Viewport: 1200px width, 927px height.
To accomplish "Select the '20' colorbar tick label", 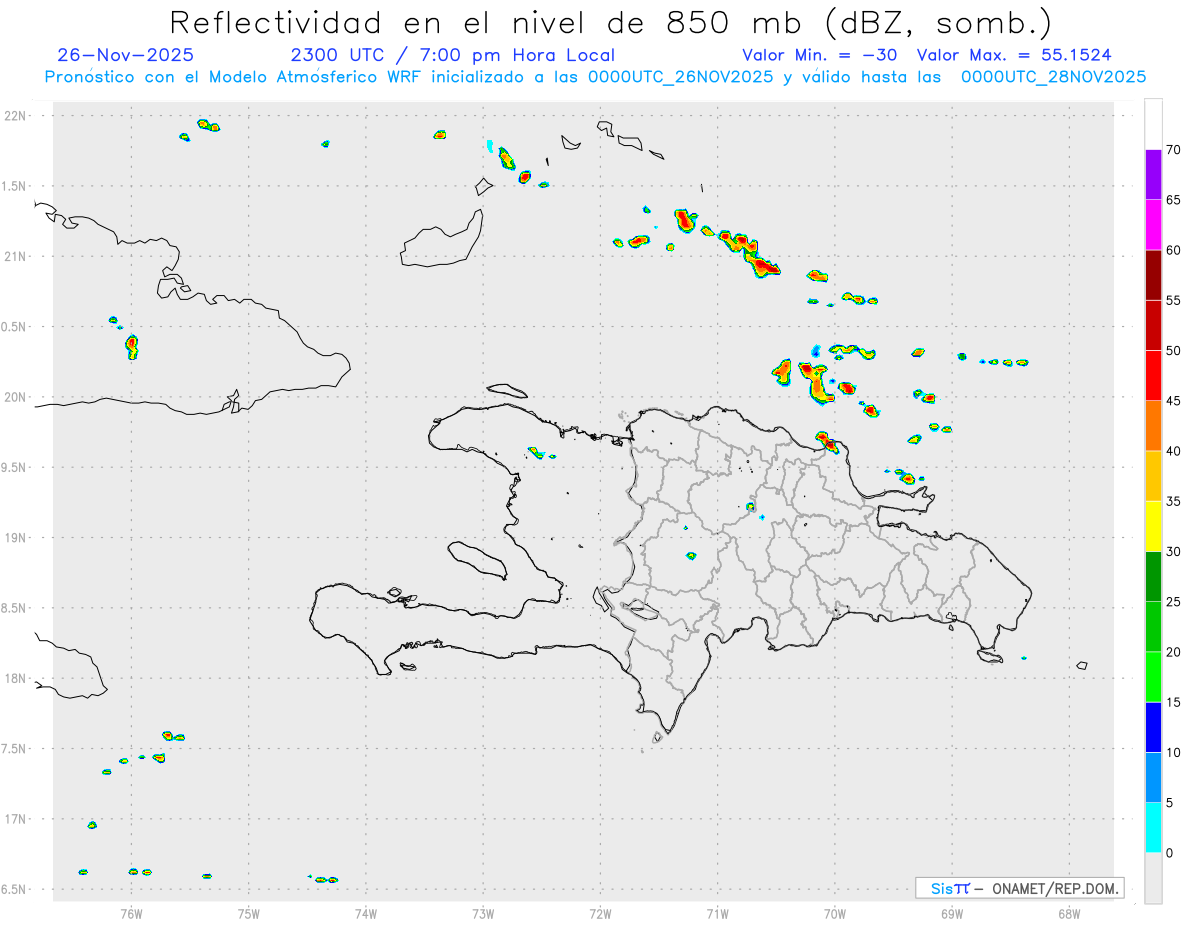I will click(x=1174, y=652).
